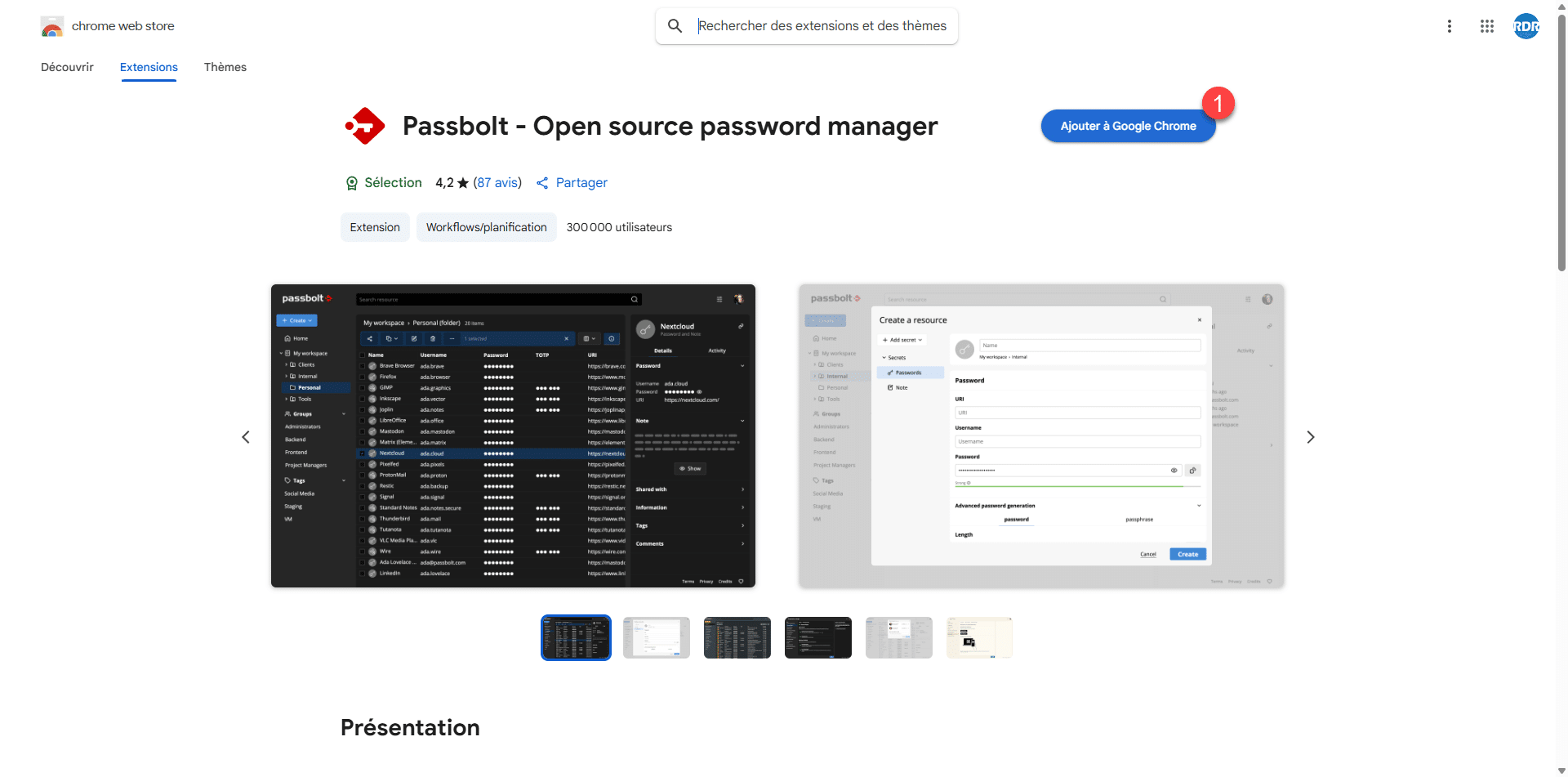The width and height of the screenshot is (1568, 777).
Task: Click the Extension category chip
Action: 375,227
